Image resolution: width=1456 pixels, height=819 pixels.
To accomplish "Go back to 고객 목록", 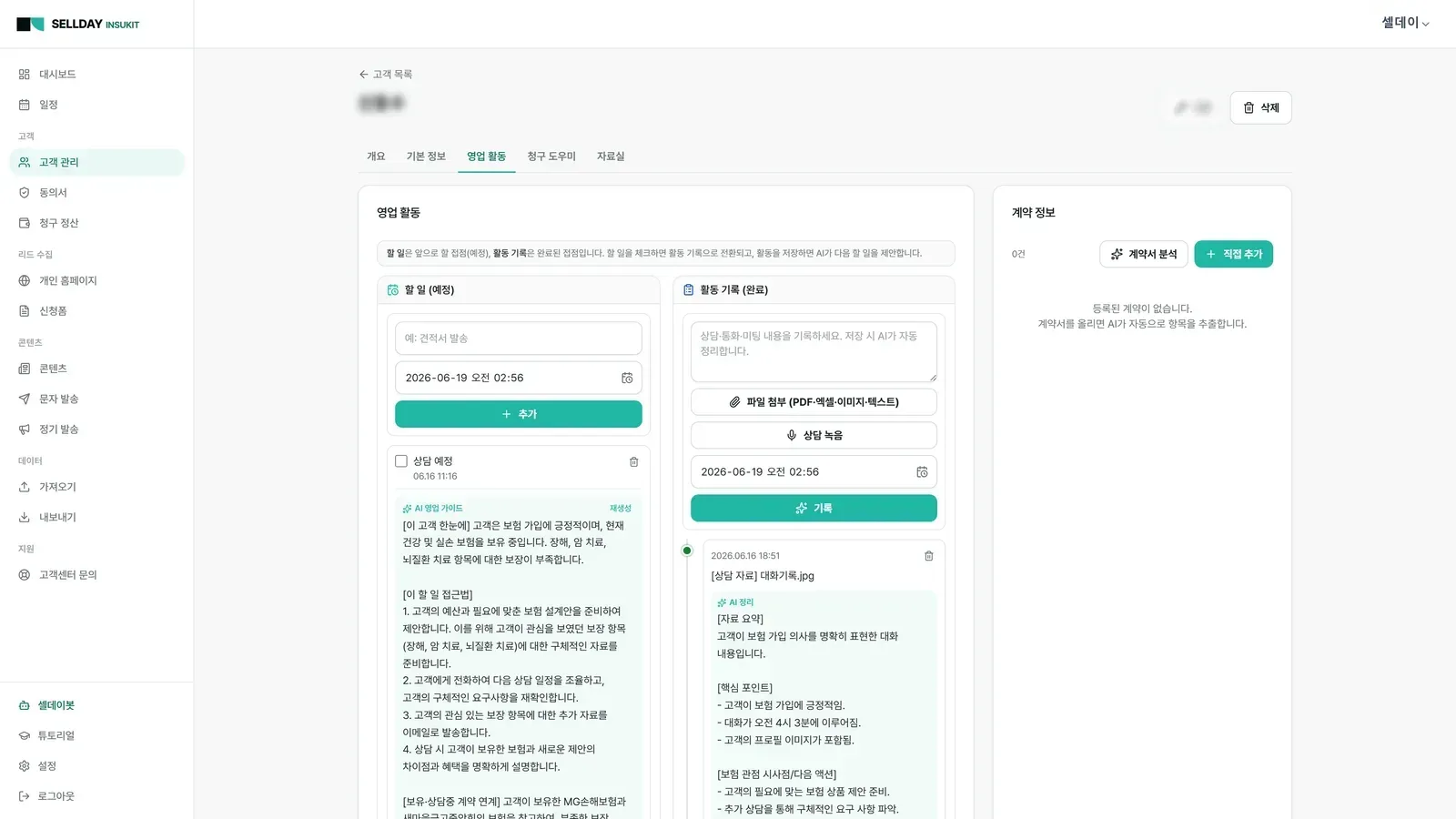I will (386, 75).
